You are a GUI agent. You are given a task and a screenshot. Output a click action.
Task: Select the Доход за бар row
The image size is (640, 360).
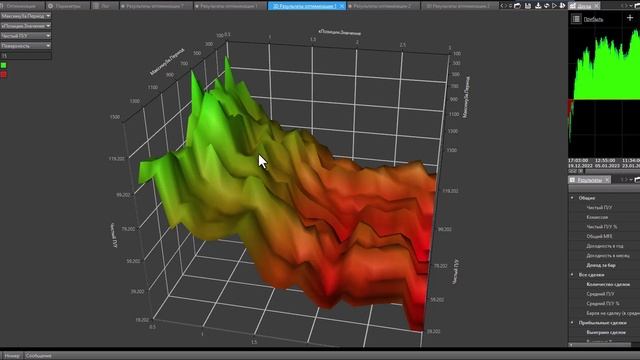click(604, 265)
